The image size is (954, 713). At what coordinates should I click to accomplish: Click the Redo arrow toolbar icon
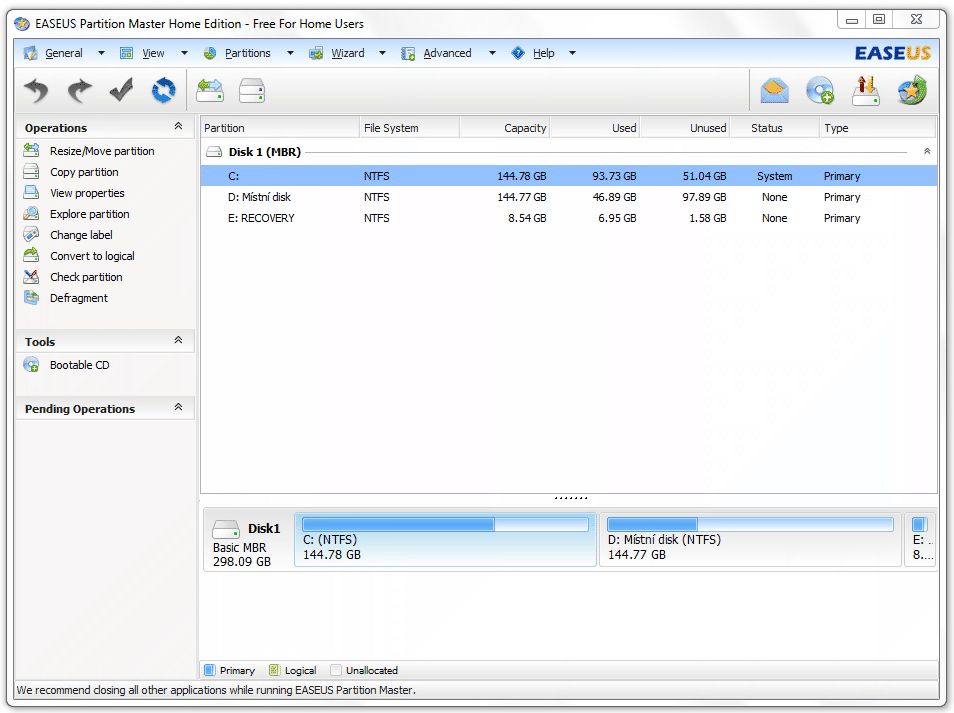79,91
